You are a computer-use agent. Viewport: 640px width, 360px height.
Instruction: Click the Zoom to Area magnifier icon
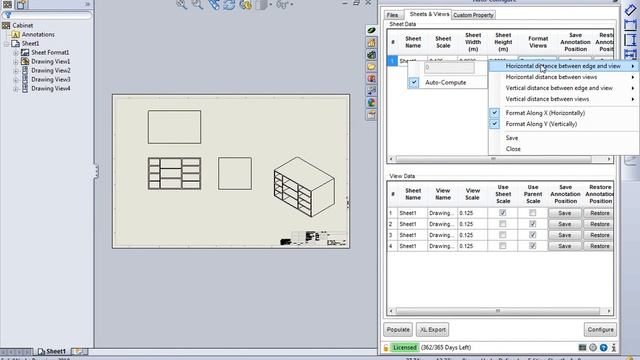198,4
